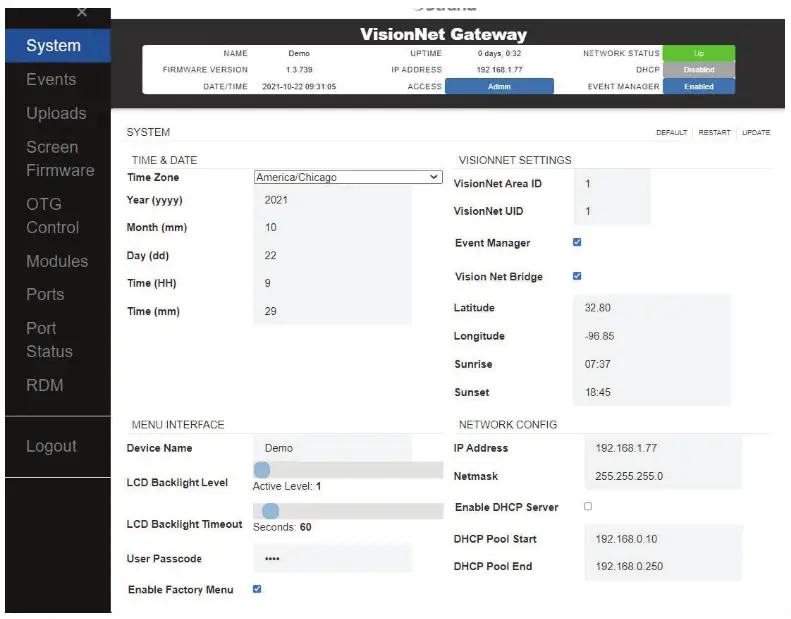The width and height of the screenshot is (791, 619).
Task: Open the RDM page
Action: [44, 385]
